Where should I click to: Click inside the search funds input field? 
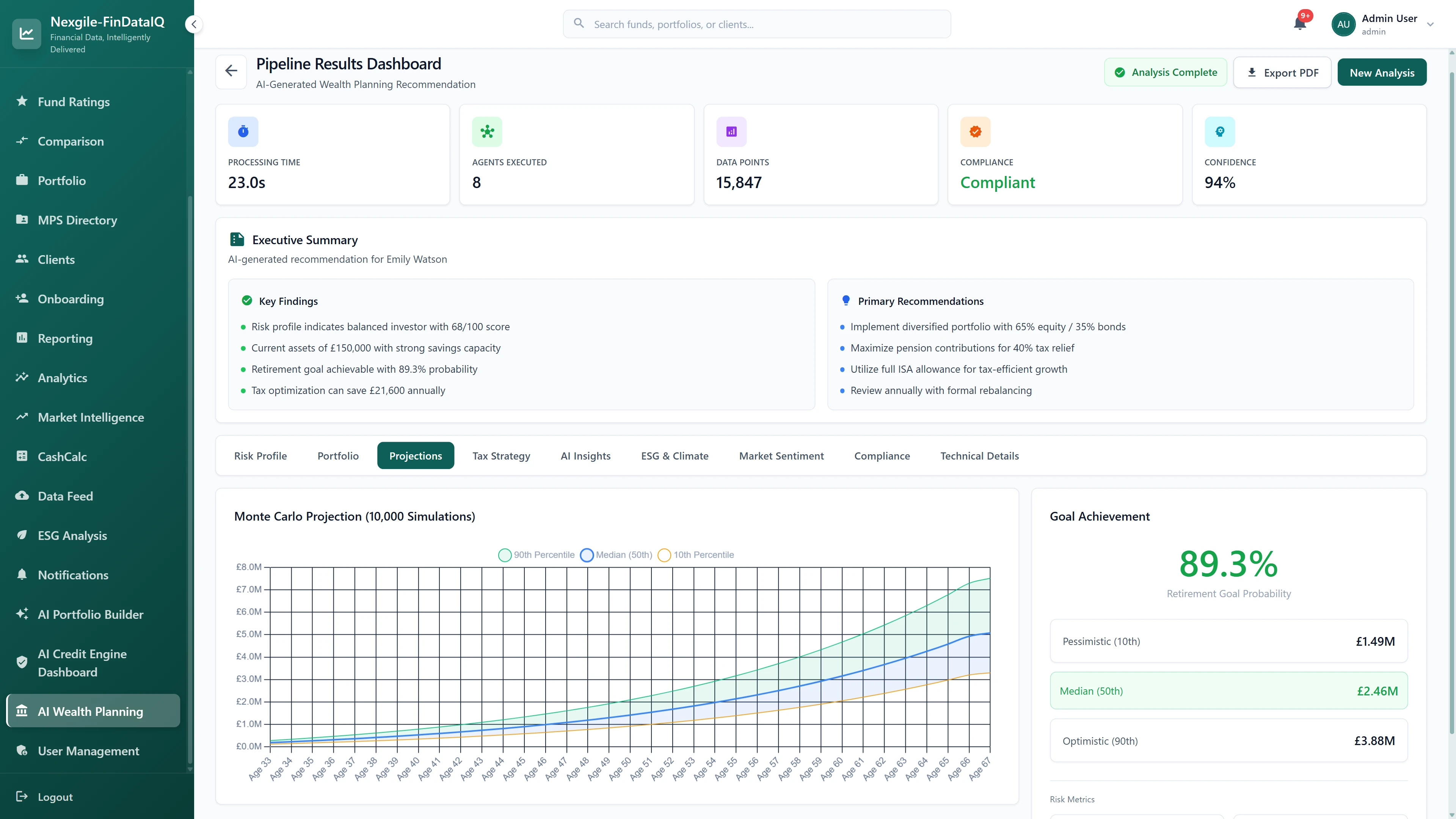[x=757, y=24]
